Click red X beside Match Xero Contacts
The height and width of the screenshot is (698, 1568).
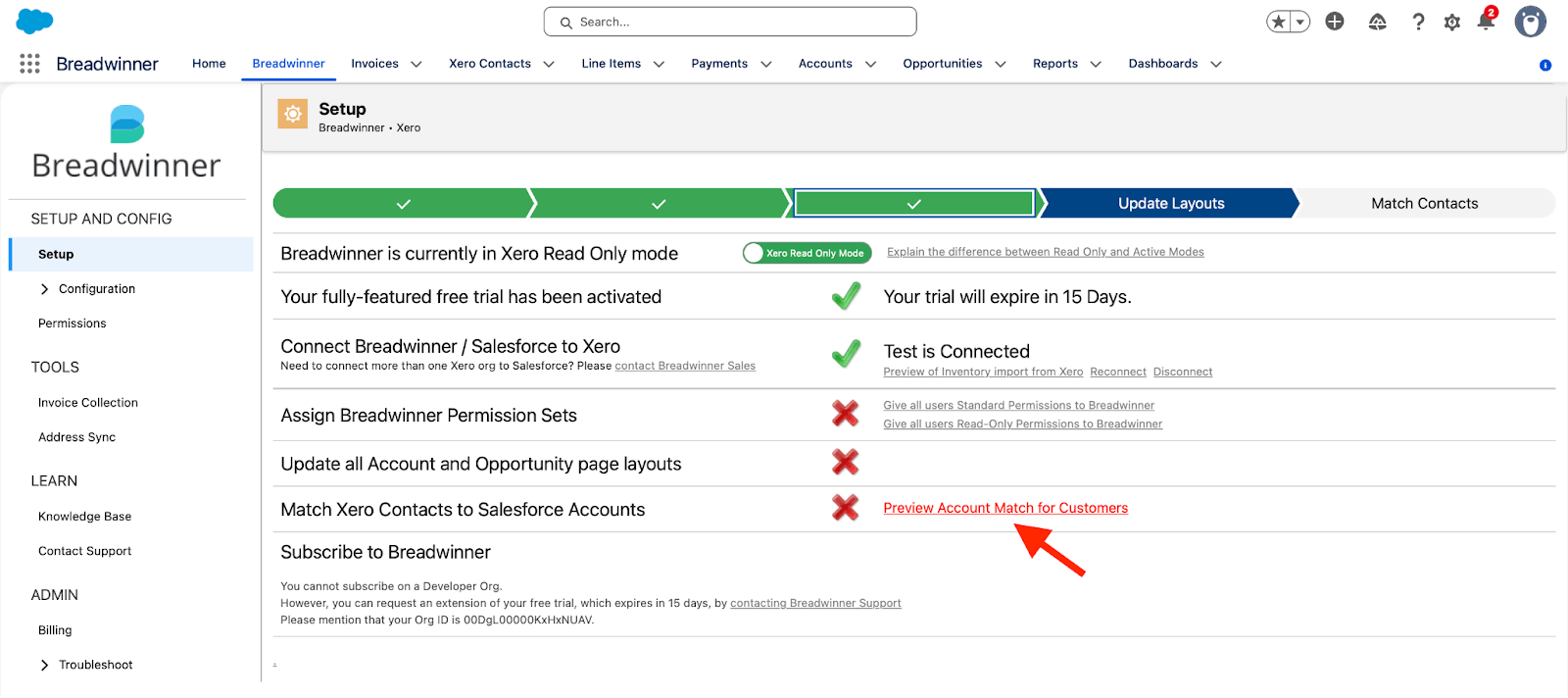845,508
